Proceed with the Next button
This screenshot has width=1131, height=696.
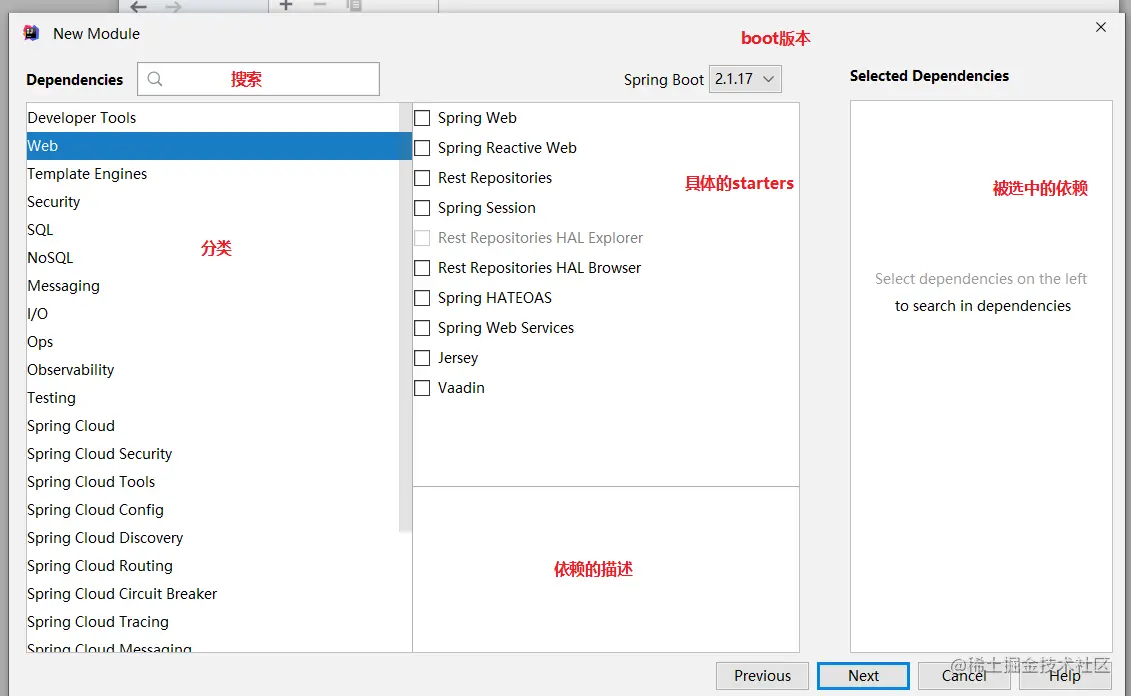pyautogui.click(x=863, y=676)
